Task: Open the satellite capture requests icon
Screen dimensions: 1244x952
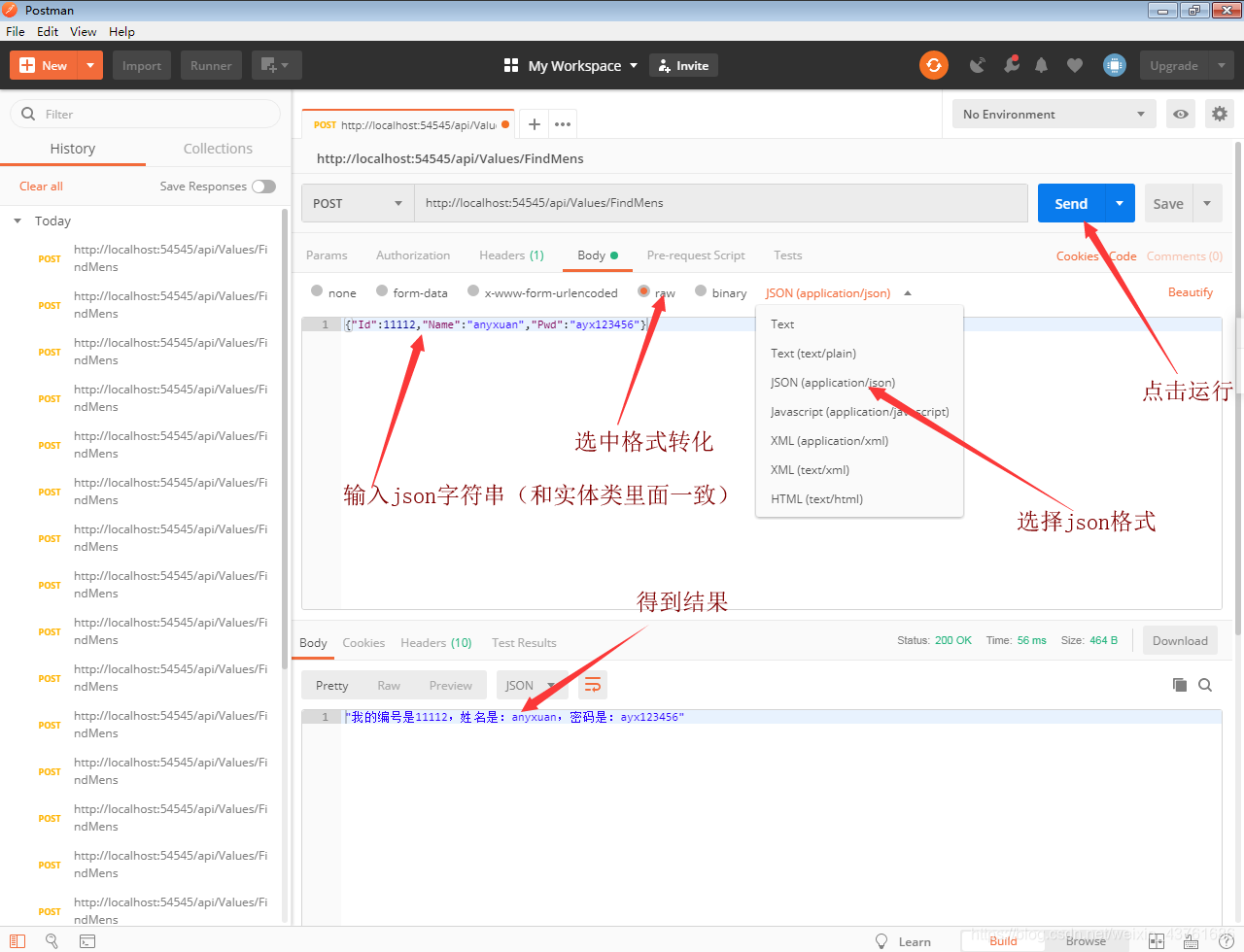Action: coord(978,65)
